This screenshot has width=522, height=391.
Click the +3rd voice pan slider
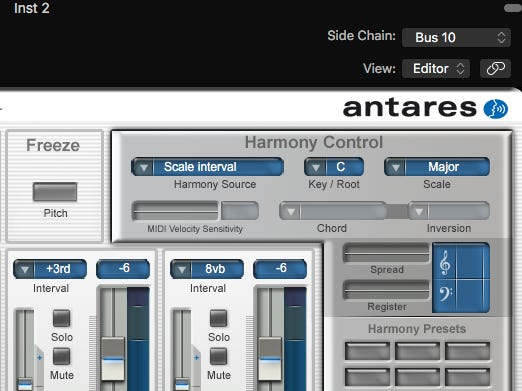click(x=25, y=350)
